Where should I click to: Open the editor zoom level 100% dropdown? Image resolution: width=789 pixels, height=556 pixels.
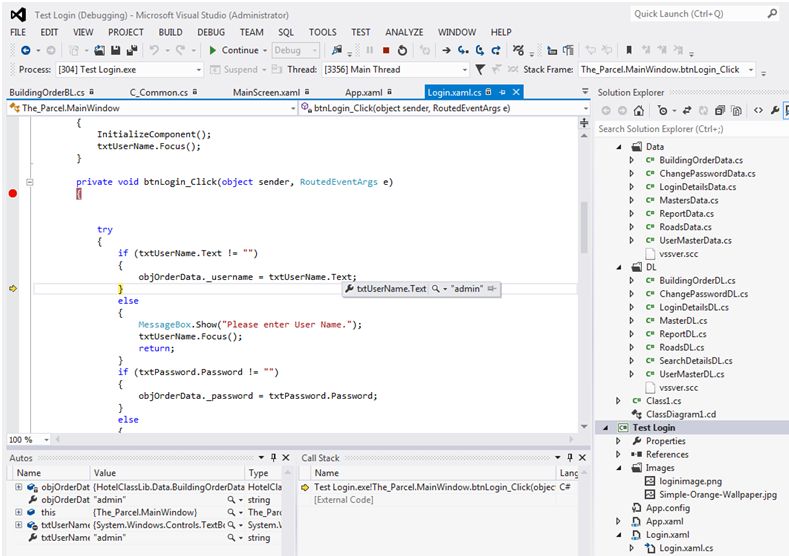(x=45, y=440)
